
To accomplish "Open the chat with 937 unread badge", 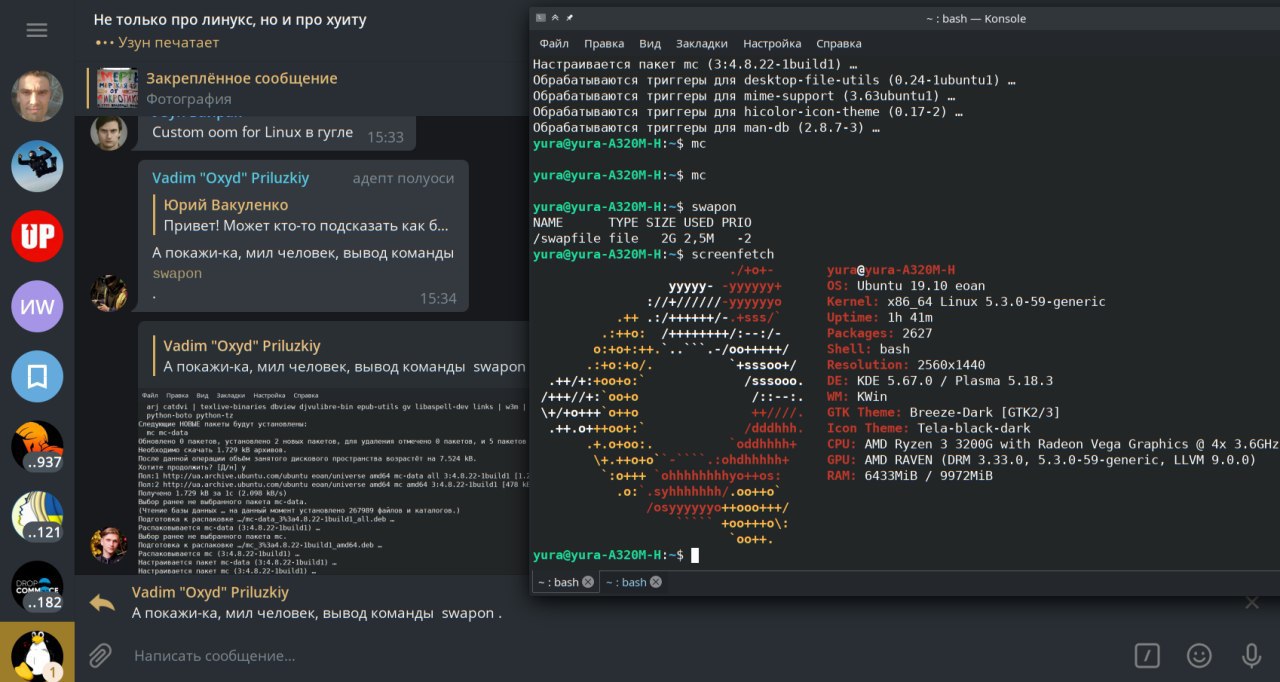I will [x=37, y=446].
